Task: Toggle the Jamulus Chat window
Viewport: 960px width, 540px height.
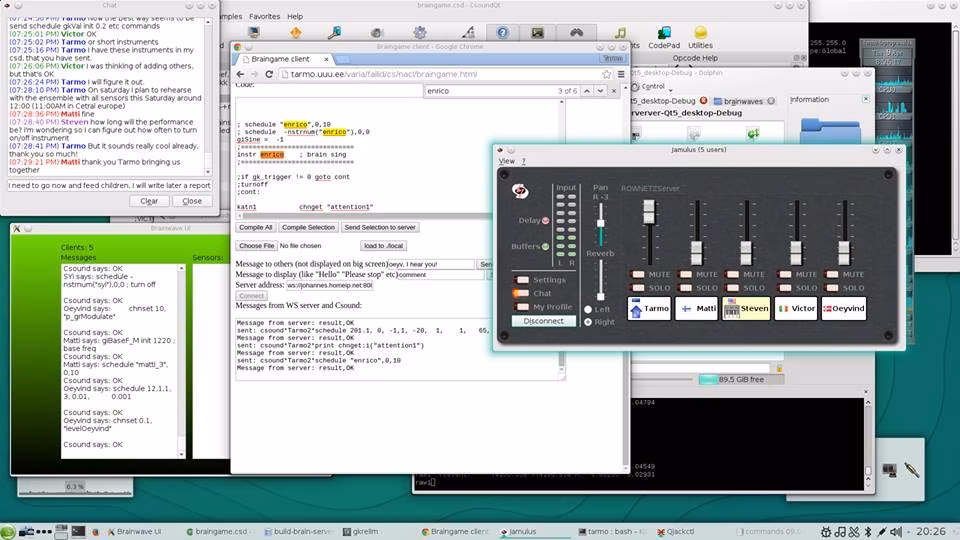Action: (522, 293)
